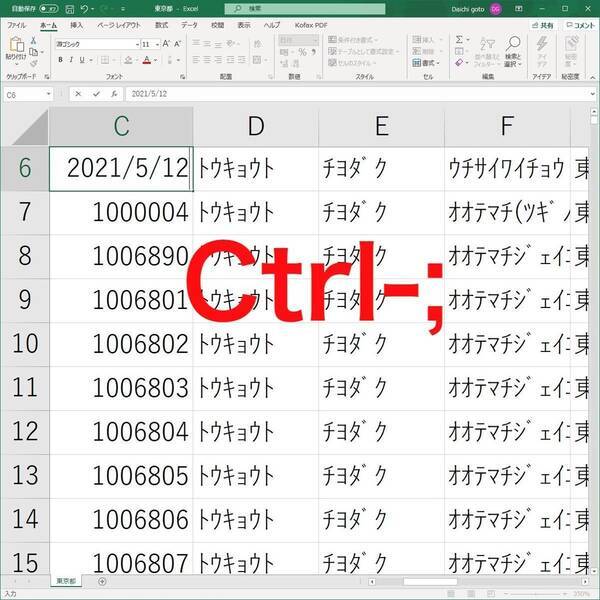Click the Undo arrow icon
The height and width of the screenshot is (600, 600).
[x=84, y=9]
